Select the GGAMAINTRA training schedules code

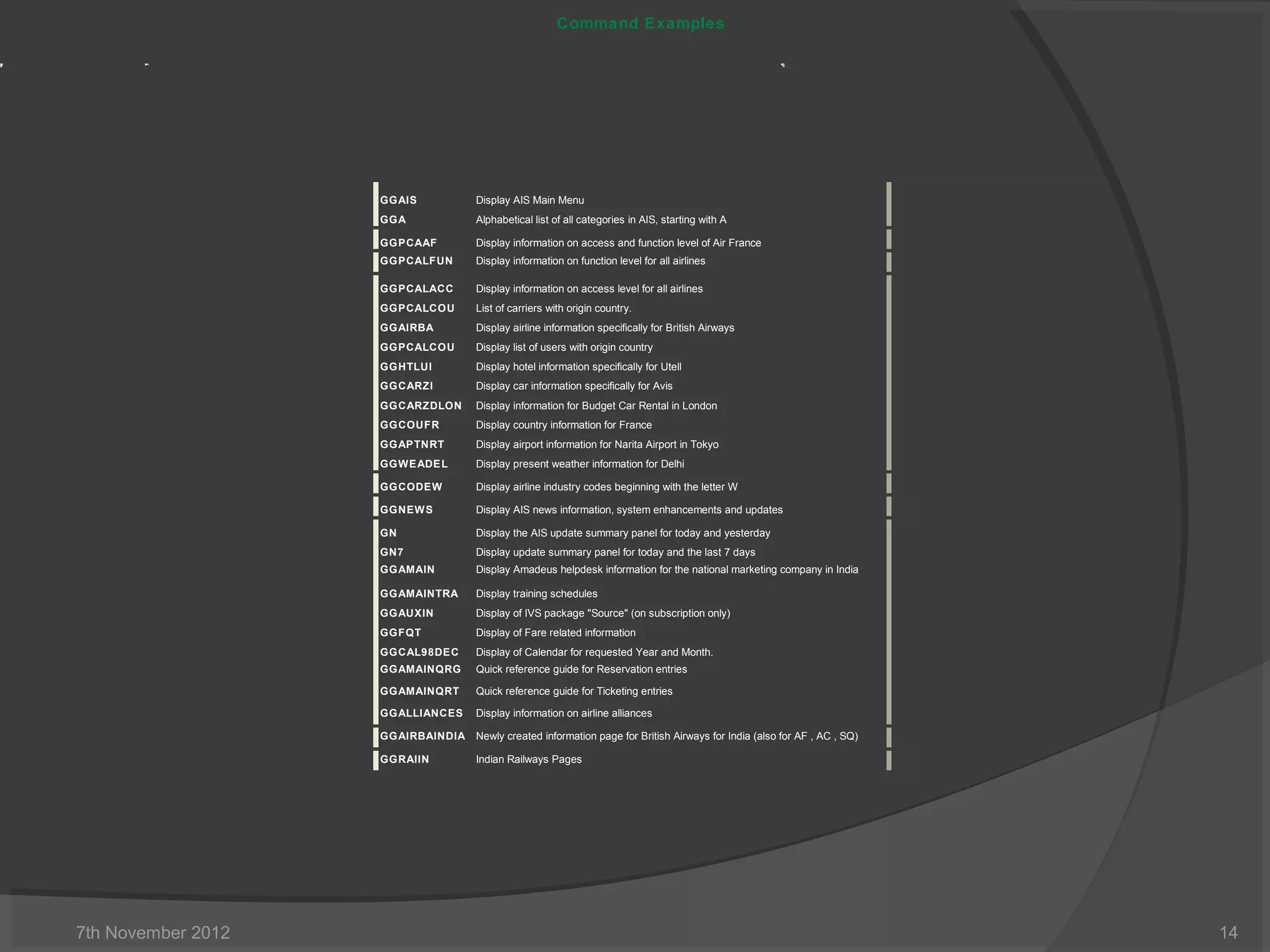pos(419,594)
